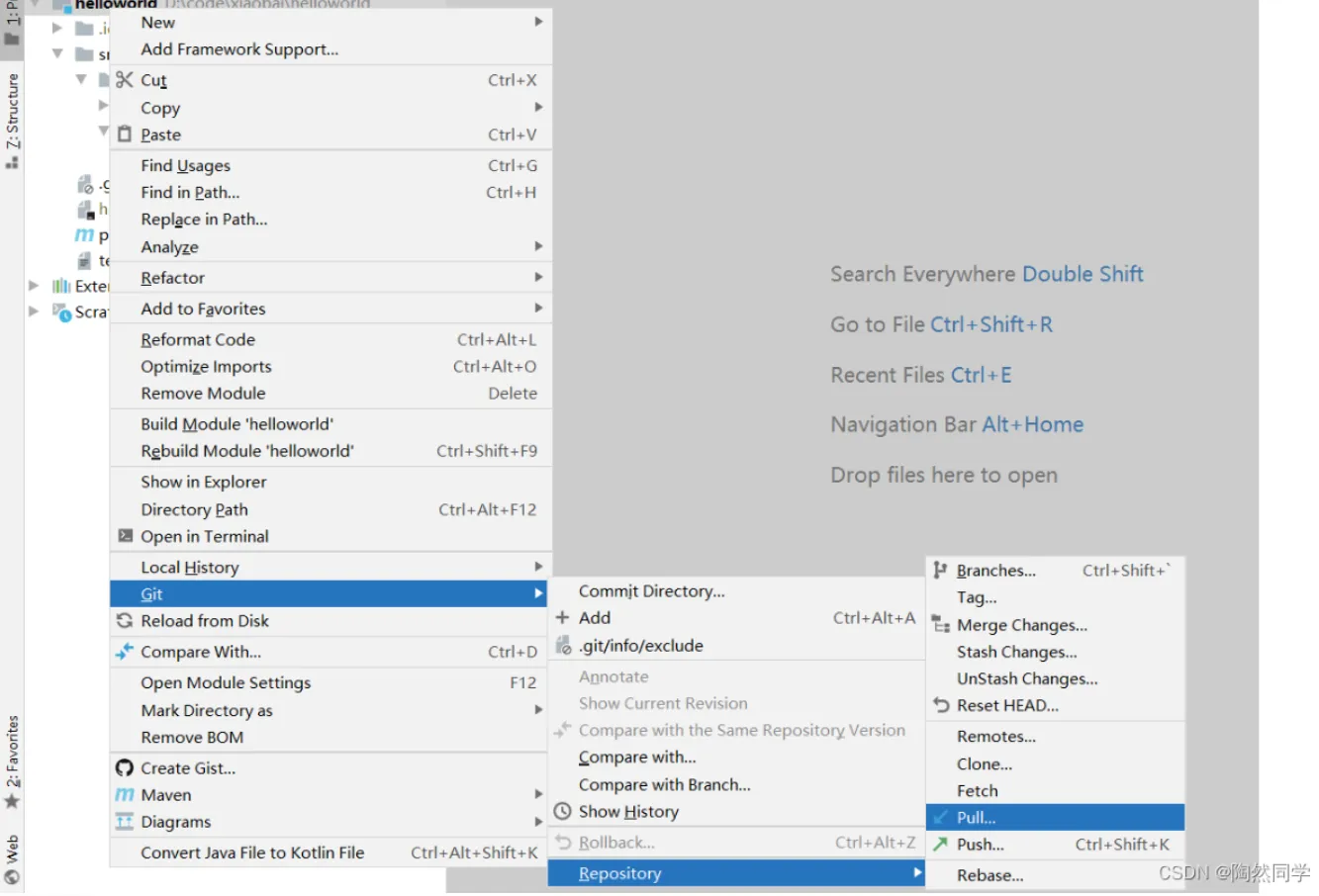
Task: Click the 'Go to File Ctrl+Shift+R' hint
Action: click(x=941, y=324)
